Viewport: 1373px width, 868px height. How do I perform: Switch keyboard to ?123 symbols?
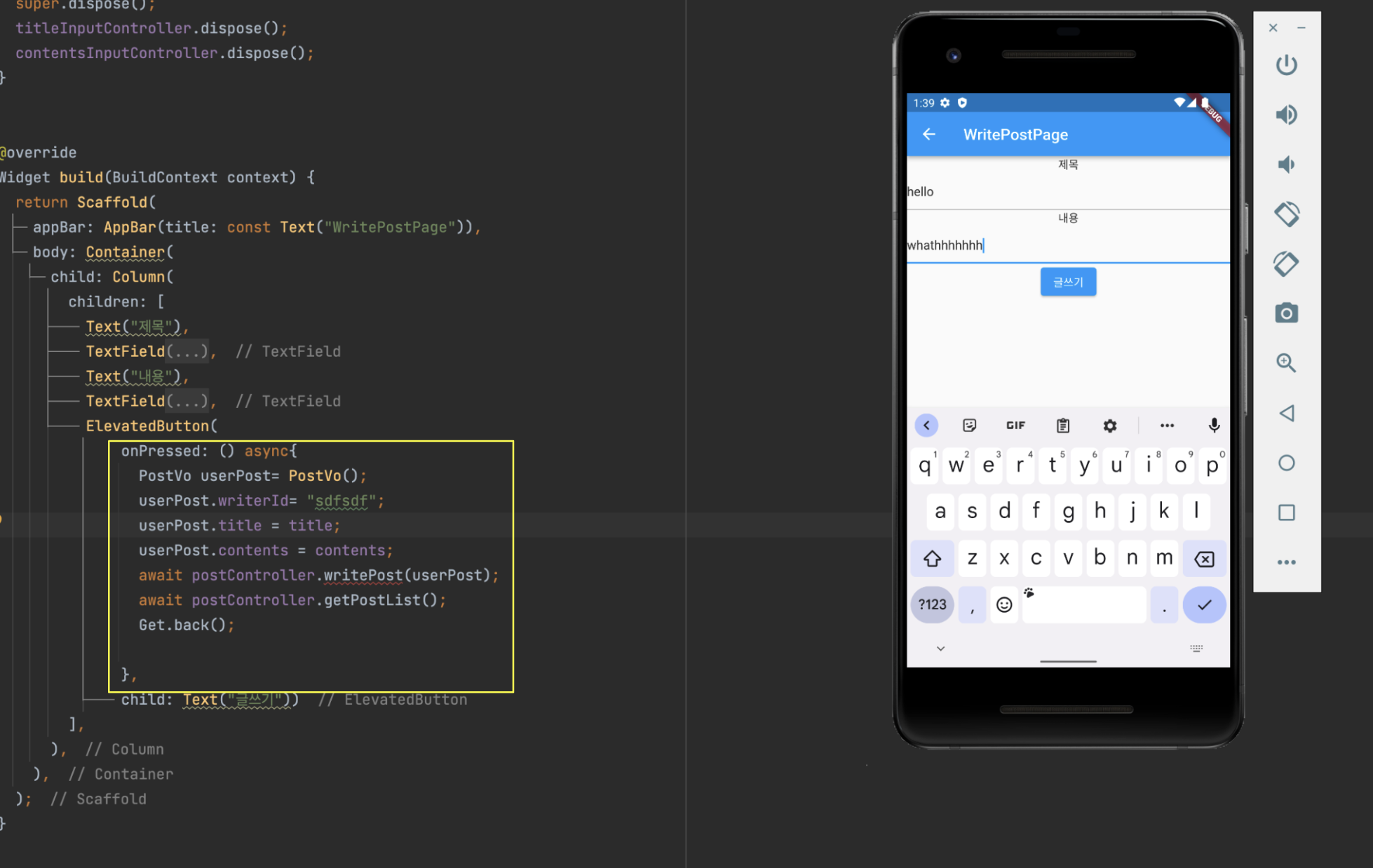point(932,604)
